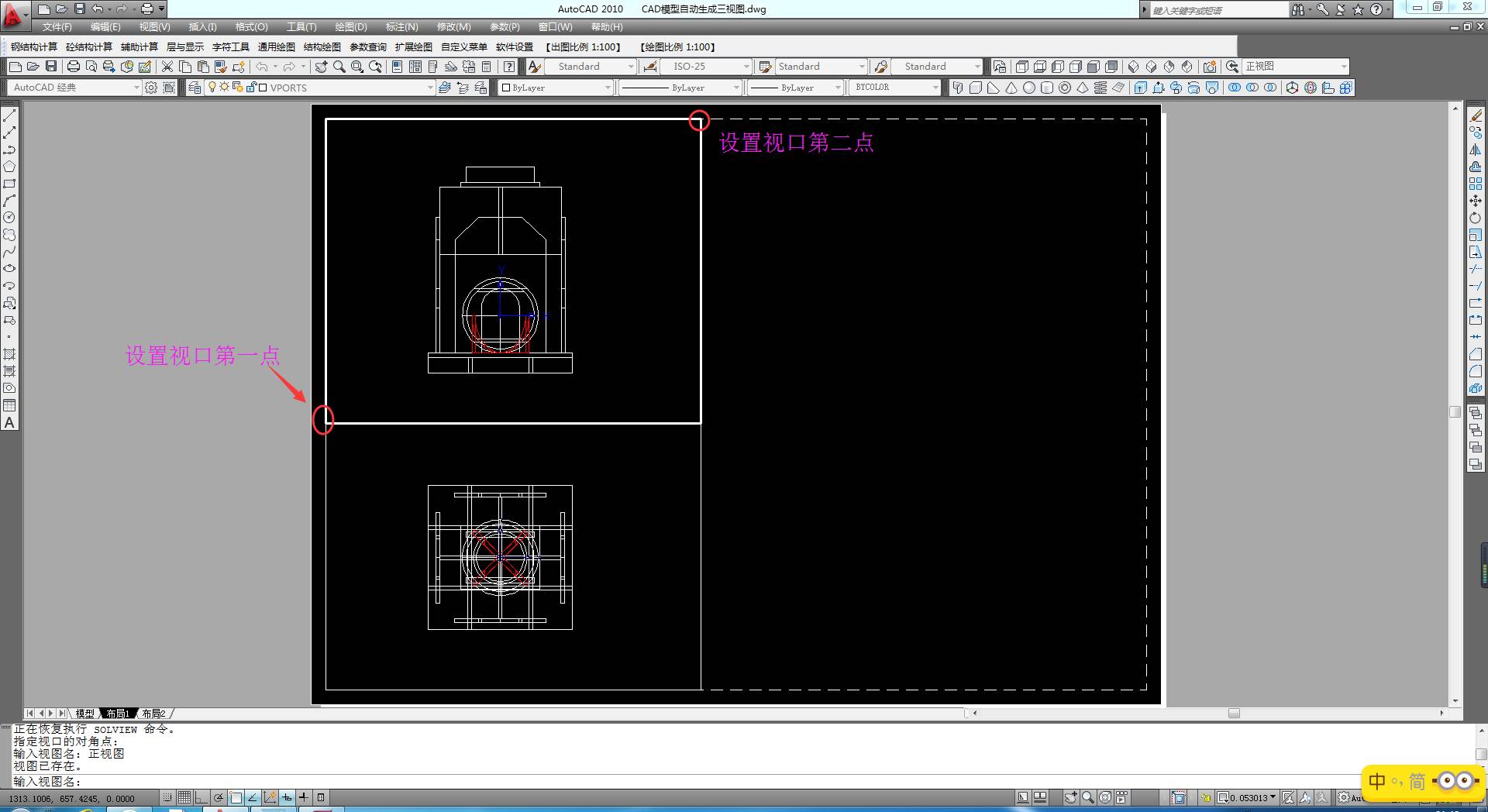The width and height of the screenshot is (1488, 812).
Task: Select the Helix tool
Action: click(1100, 88)
